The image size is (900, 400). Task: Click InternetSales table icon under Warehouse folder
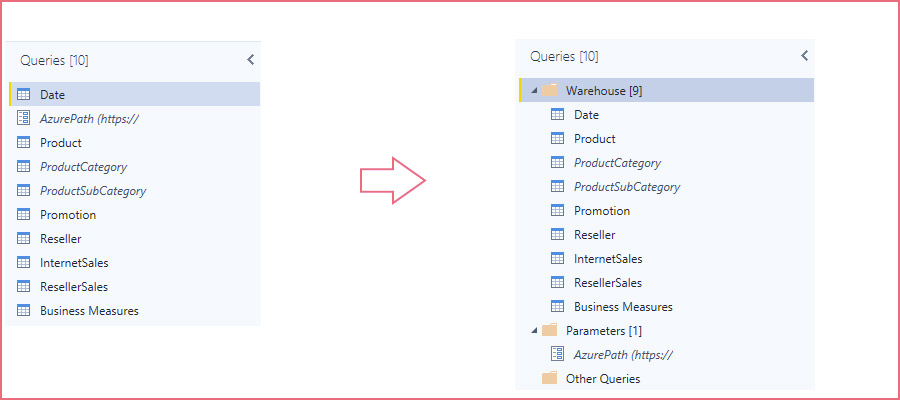tap(557, 258)
